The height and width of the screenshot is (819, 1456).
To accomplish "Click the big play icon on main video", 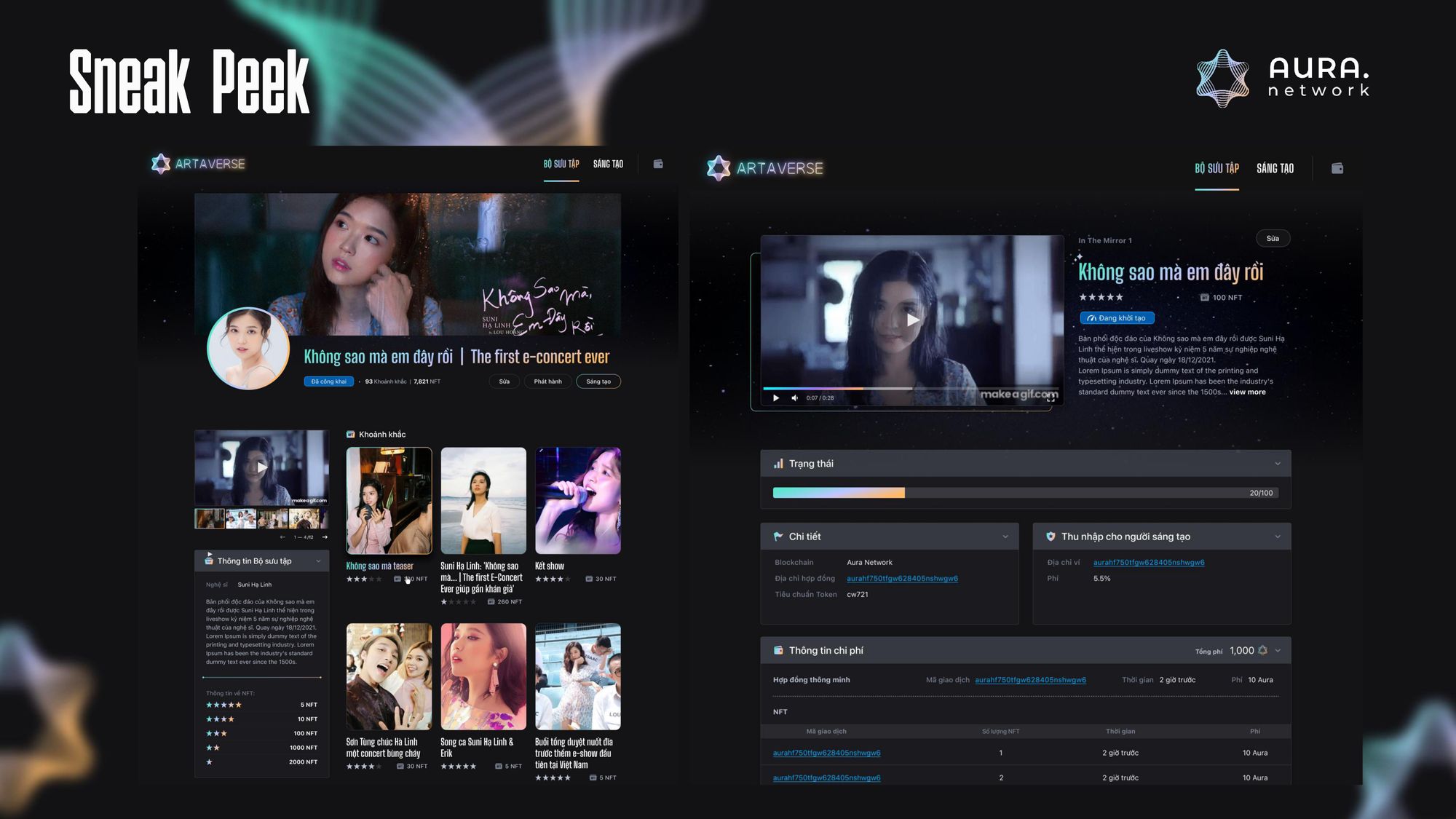I will point(912,320).
